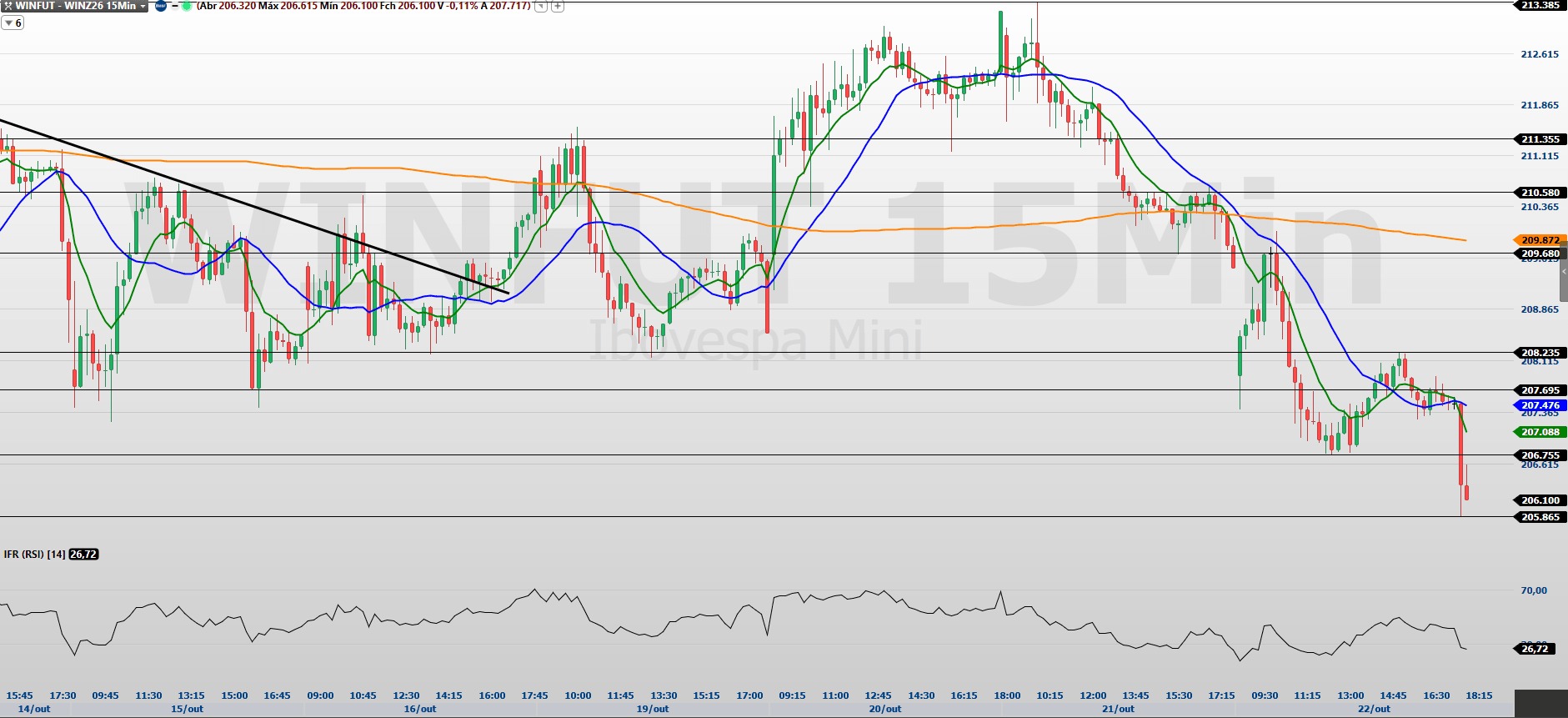This screenshot has height=718, width=1568.
Task: Click the plus button at end of quote header
Action: 558,6
